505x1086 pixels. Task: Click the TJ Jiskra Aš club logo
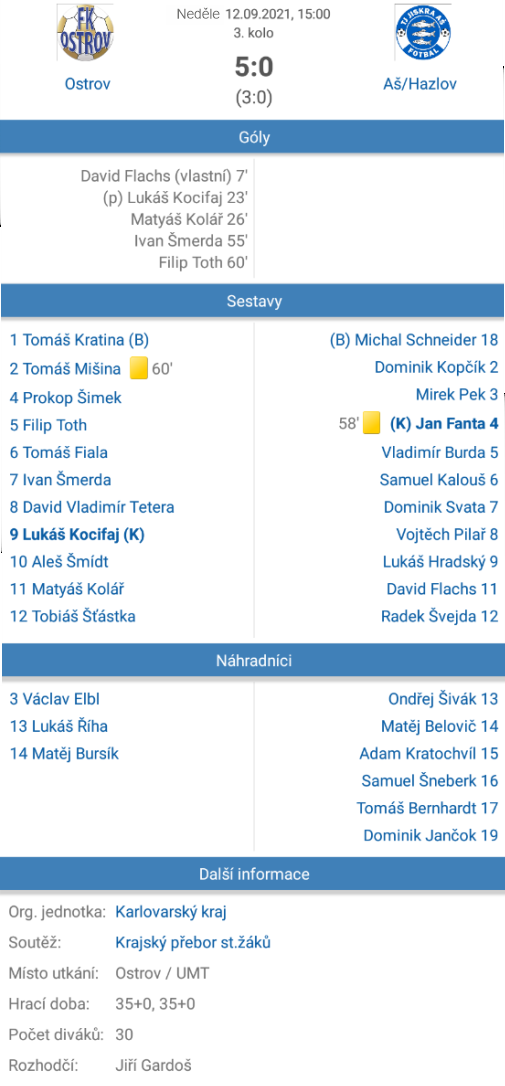pyautogui.click(x=421, y=33)
